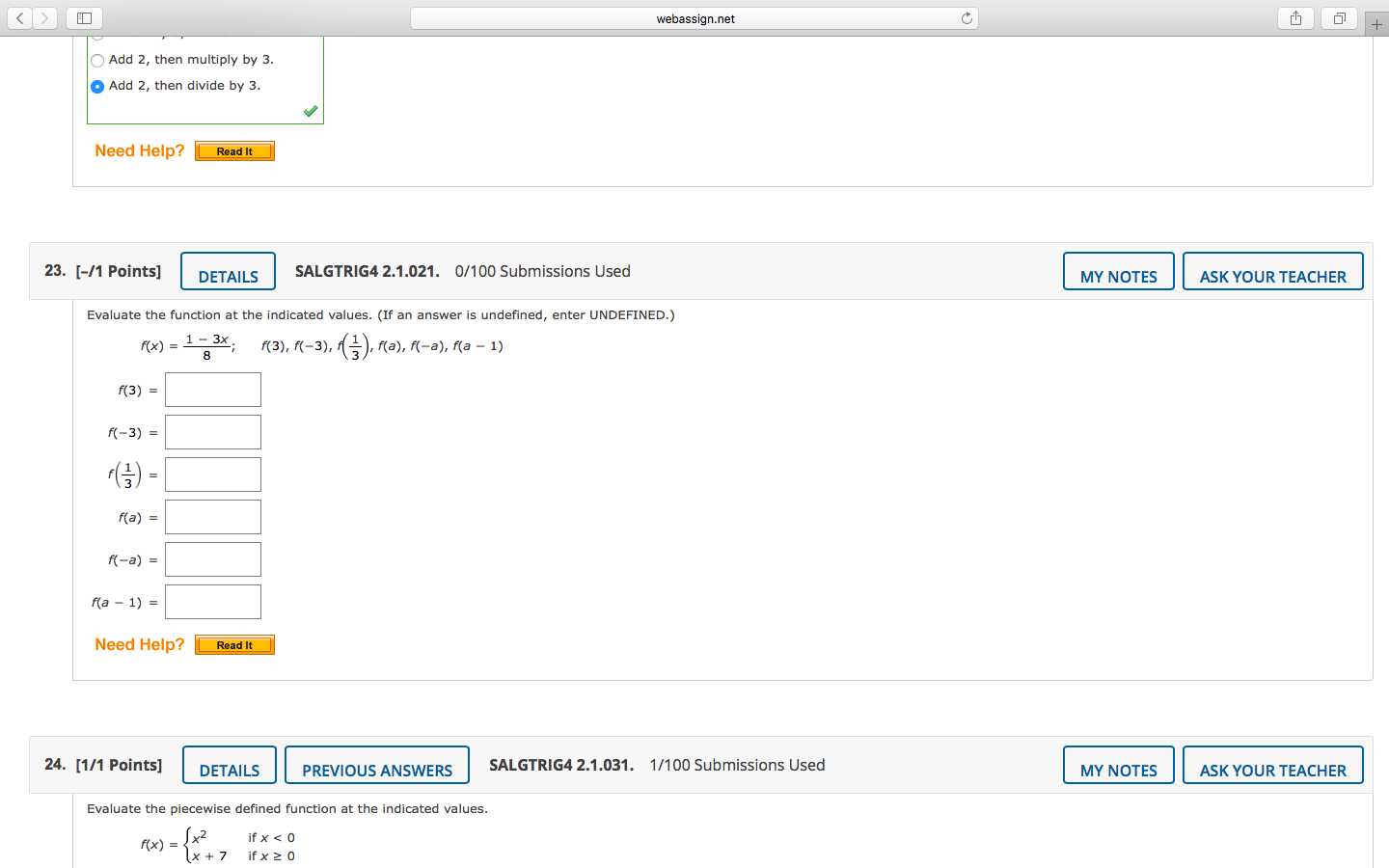Viewport: 1389px width, 868px height.
Task: Click the Safari forward navigation arrow
Action: coord(44,17)
